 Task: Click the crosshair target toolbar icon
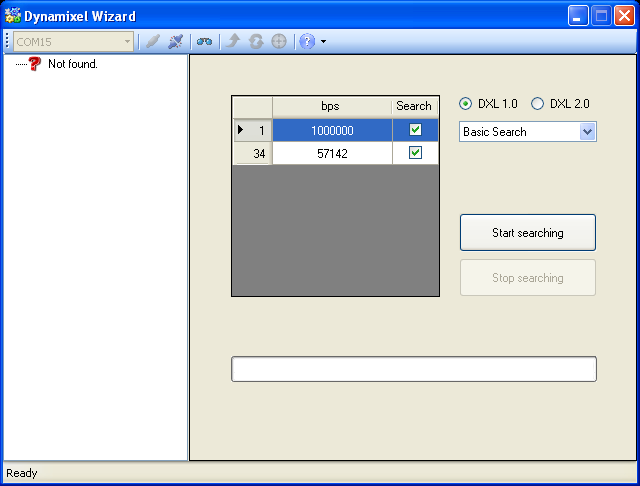pos(279,42)
